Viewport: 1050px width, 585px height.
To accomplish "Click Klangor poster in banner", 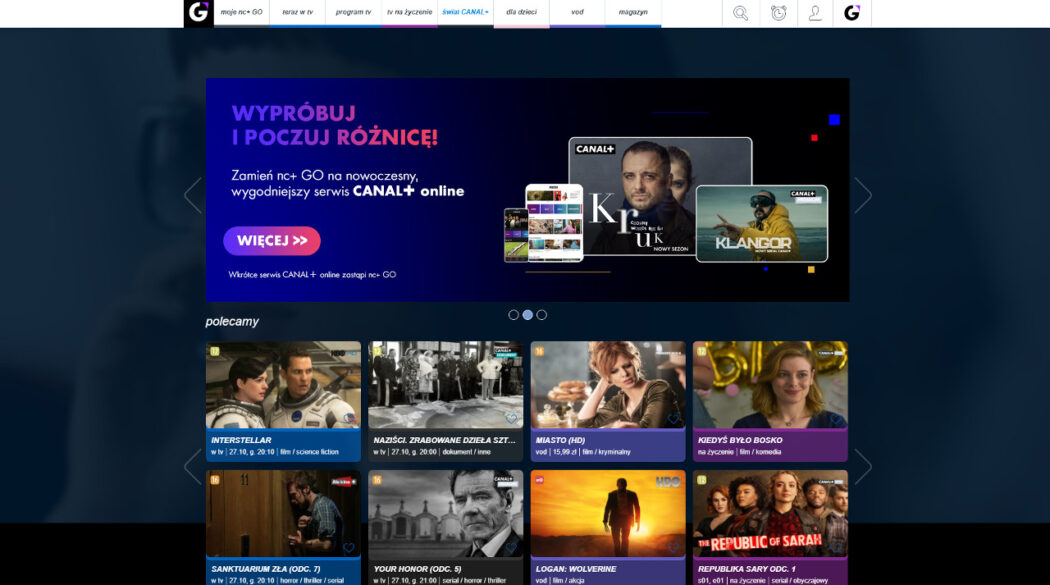I will tap(762, 224).
